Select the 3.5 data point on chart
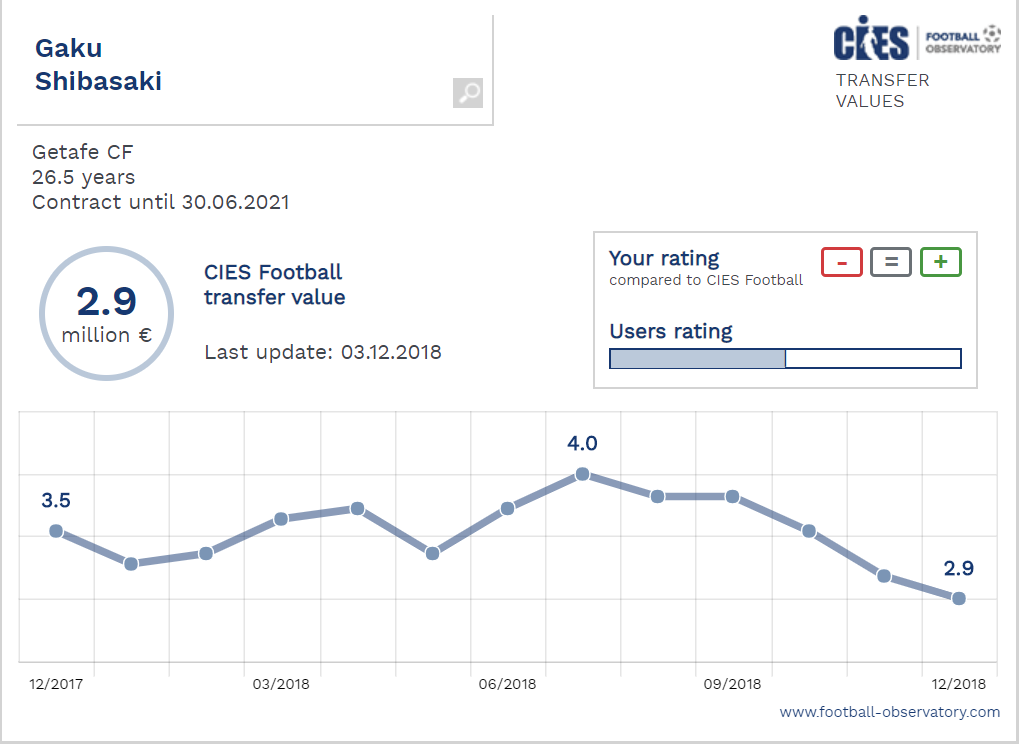The image size is (1022, 752). [x=56, y=531]
